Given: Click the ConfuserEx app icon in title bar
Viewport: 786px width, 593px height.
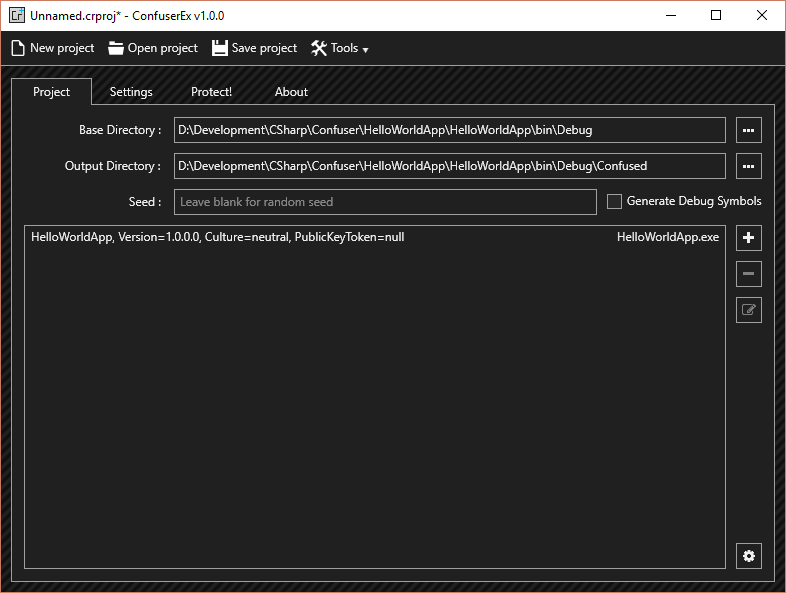Looking at the screenshot, I should [x=17, y=15].
